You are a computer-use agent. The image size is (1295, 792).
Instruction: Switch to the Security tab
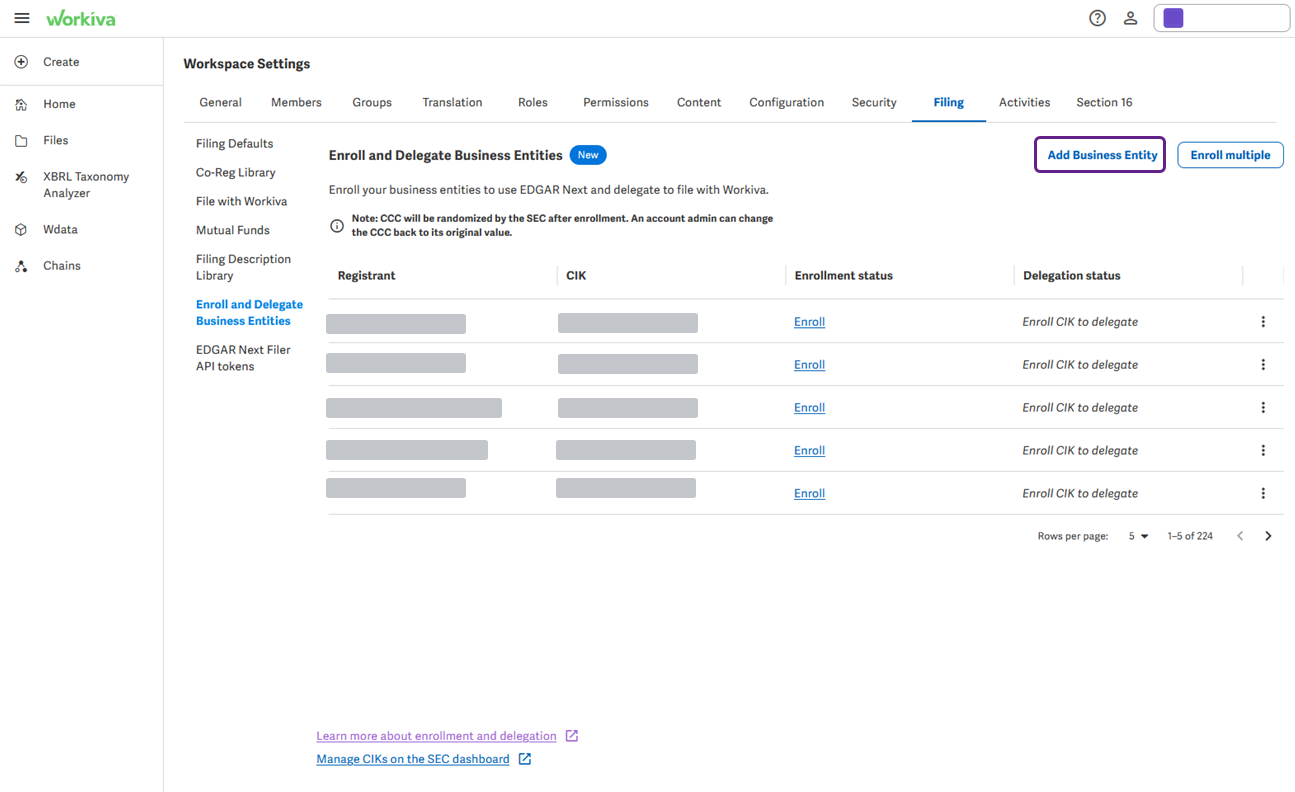click(874, 102)
